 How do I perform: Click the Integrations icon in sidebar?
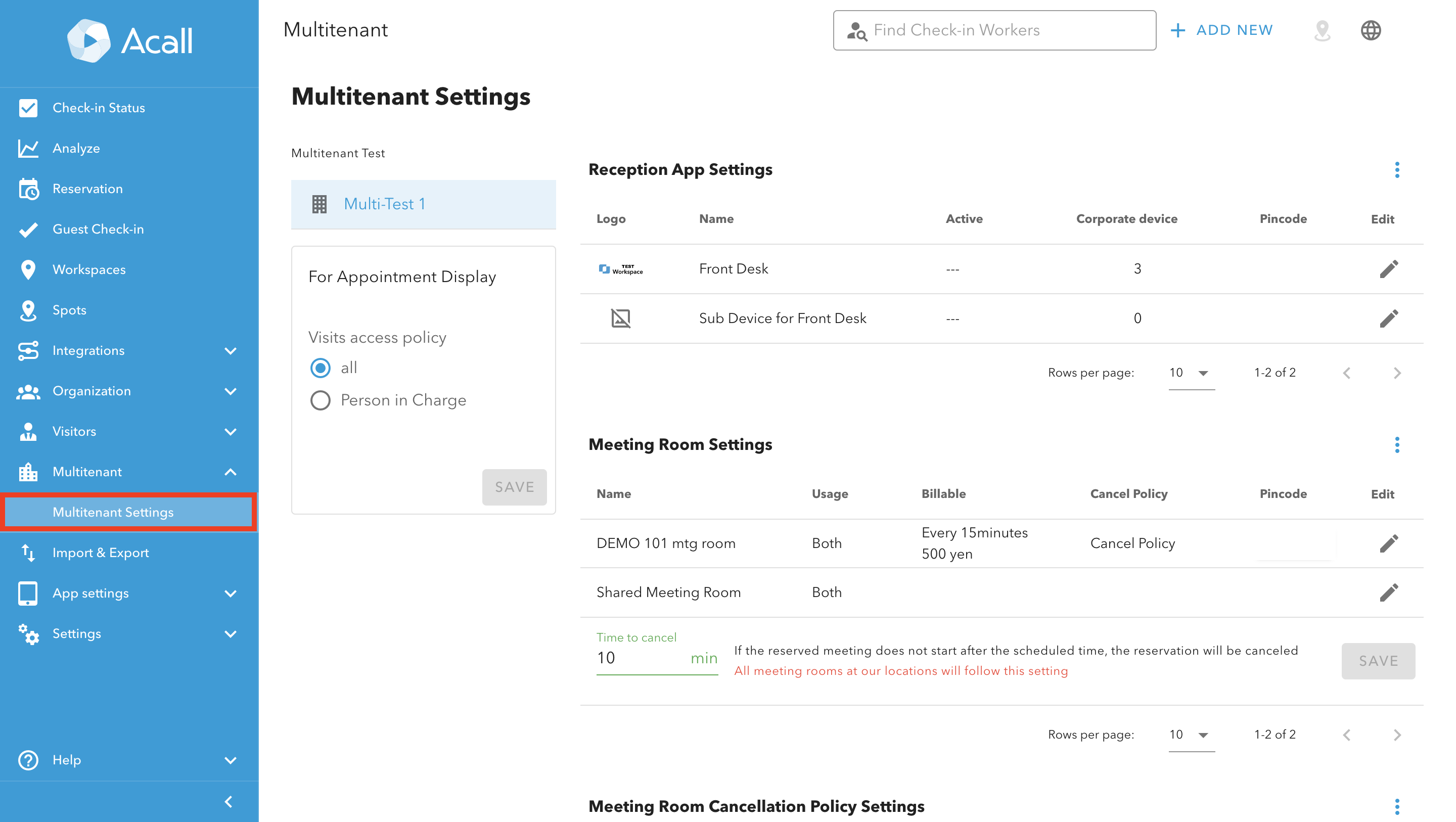28,350
